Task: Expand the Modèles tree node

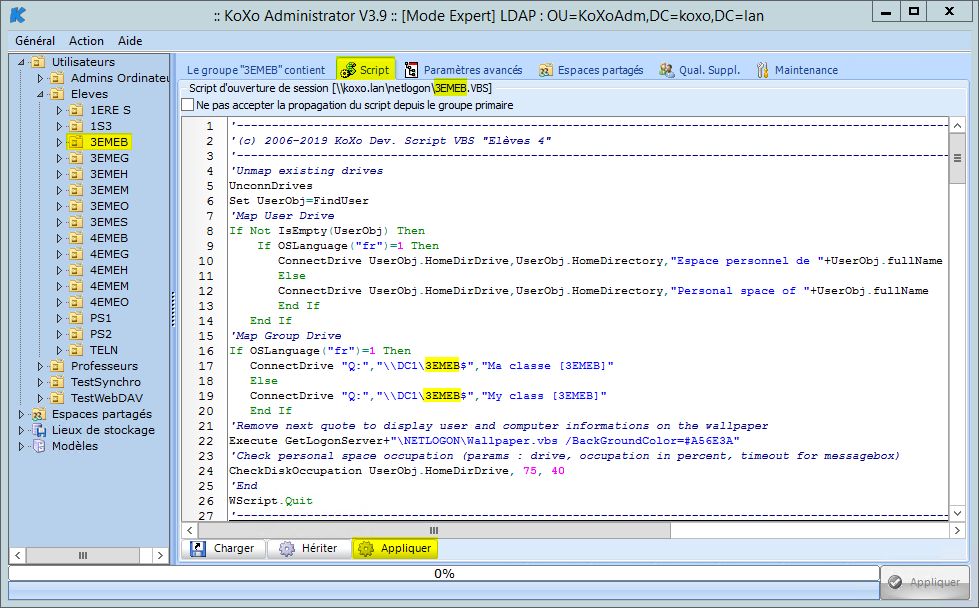Action: tap(21, 446)
